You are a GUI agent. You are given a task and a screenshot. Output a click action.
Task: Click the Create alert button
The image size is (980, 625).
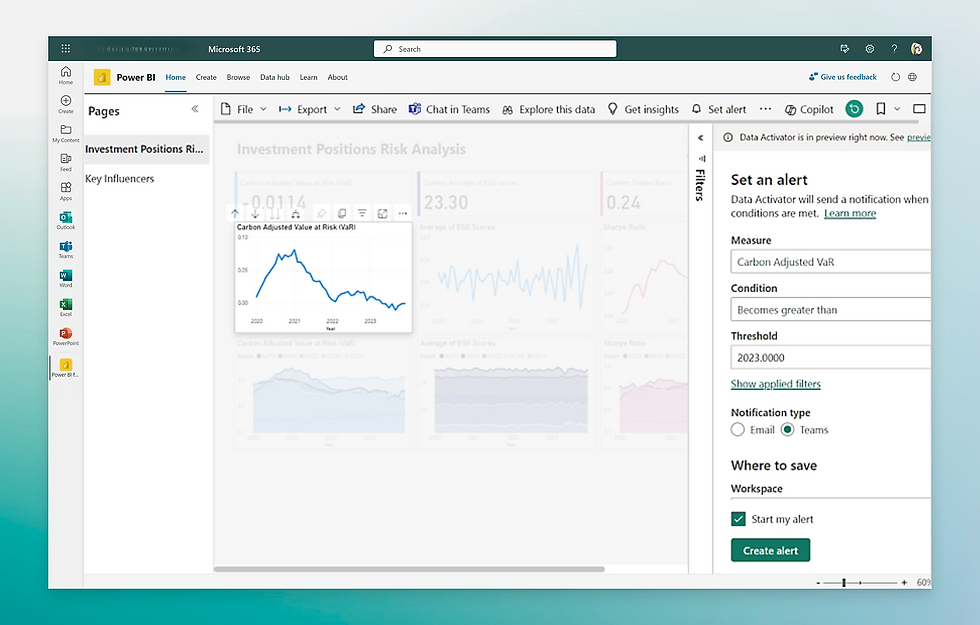point(771,550)
